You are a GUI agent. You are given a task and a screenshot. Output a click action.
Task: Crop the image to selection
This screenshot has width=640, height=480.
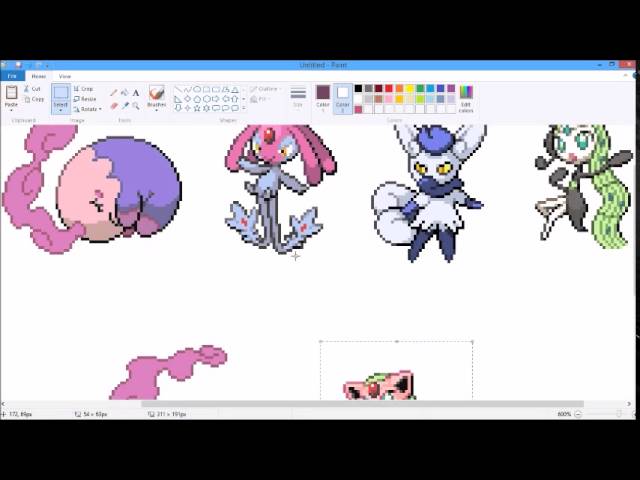(x=84, y=89)
